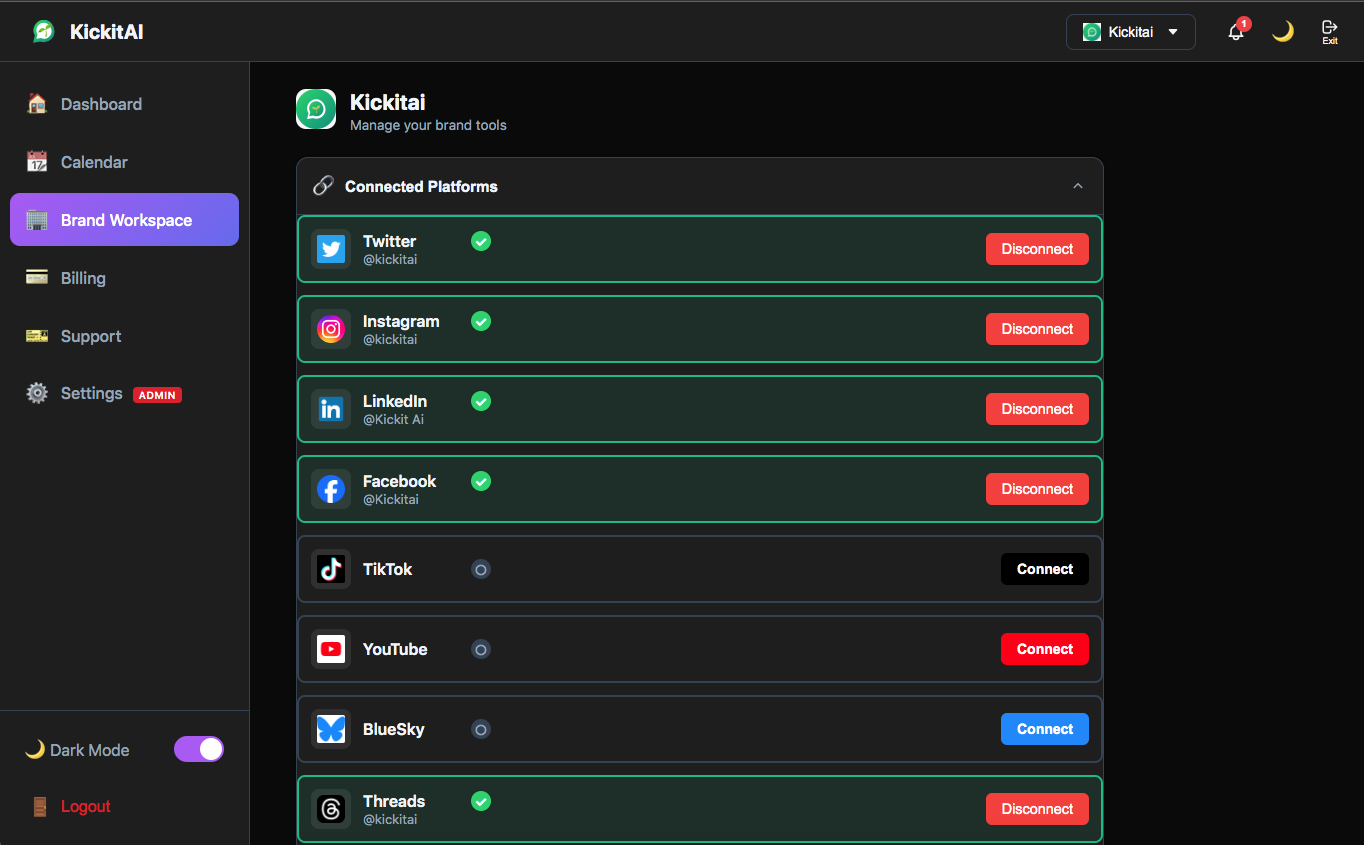Open the Kickitai workspace dropdown
This screenshot has height=845, width=1364.
pyautogui.click(x=1131, y=31)
